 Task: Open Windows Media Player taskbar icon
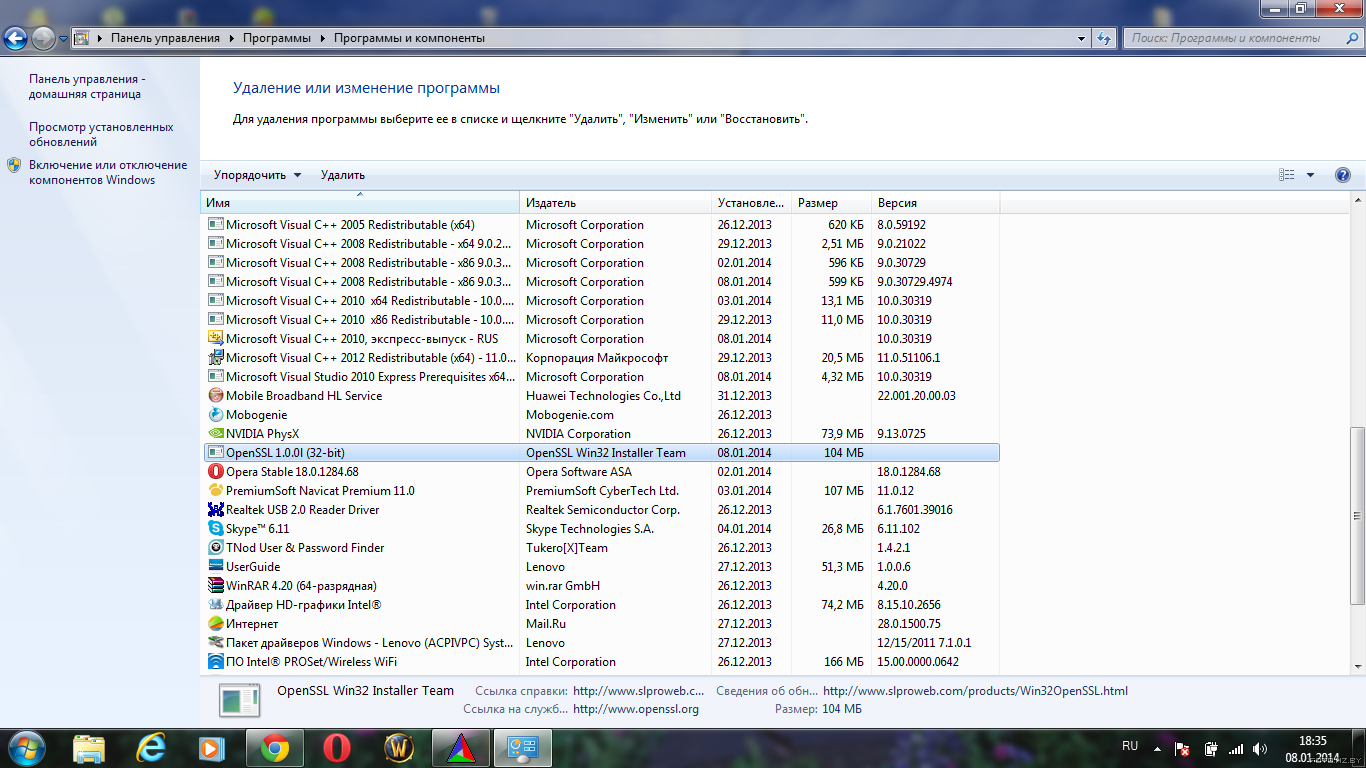[x=211, y=747]
